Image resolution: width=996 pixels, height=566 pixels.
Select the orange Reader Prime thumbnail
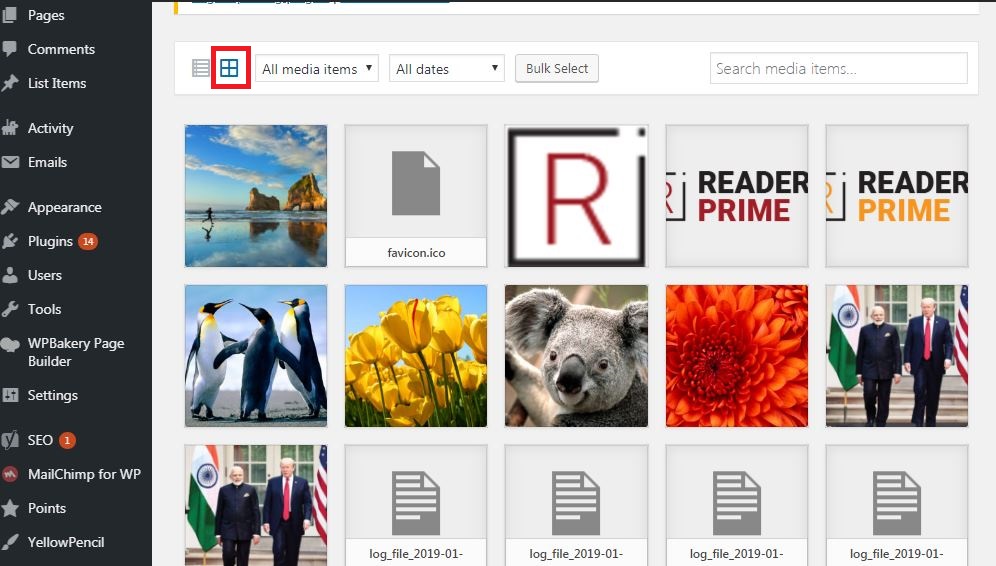(x=897, y=196)
